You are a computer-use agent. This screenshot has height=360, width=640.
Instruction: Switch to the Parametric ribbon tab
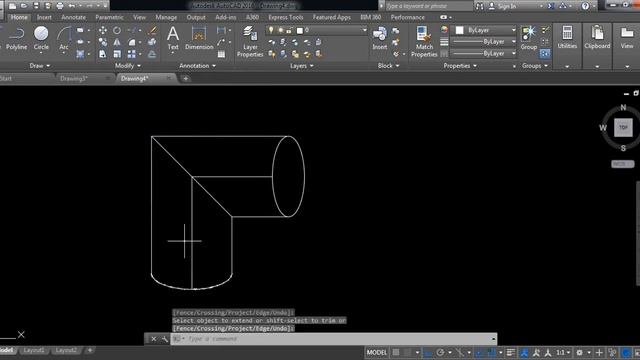pyautogui.click(x=109, y=17)
